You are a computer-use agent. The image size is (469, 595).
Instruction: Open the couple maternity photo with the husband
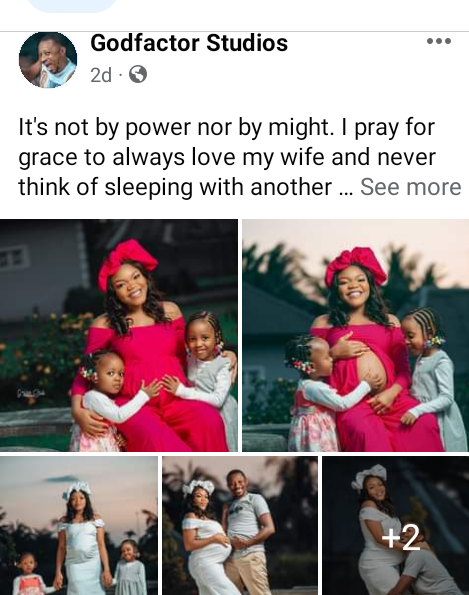240,526
